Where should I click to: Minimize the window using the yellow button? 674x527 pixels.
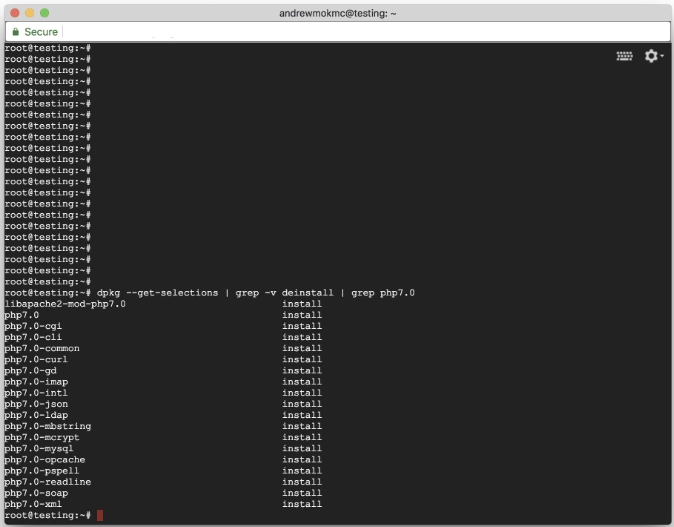pos(30,11)
